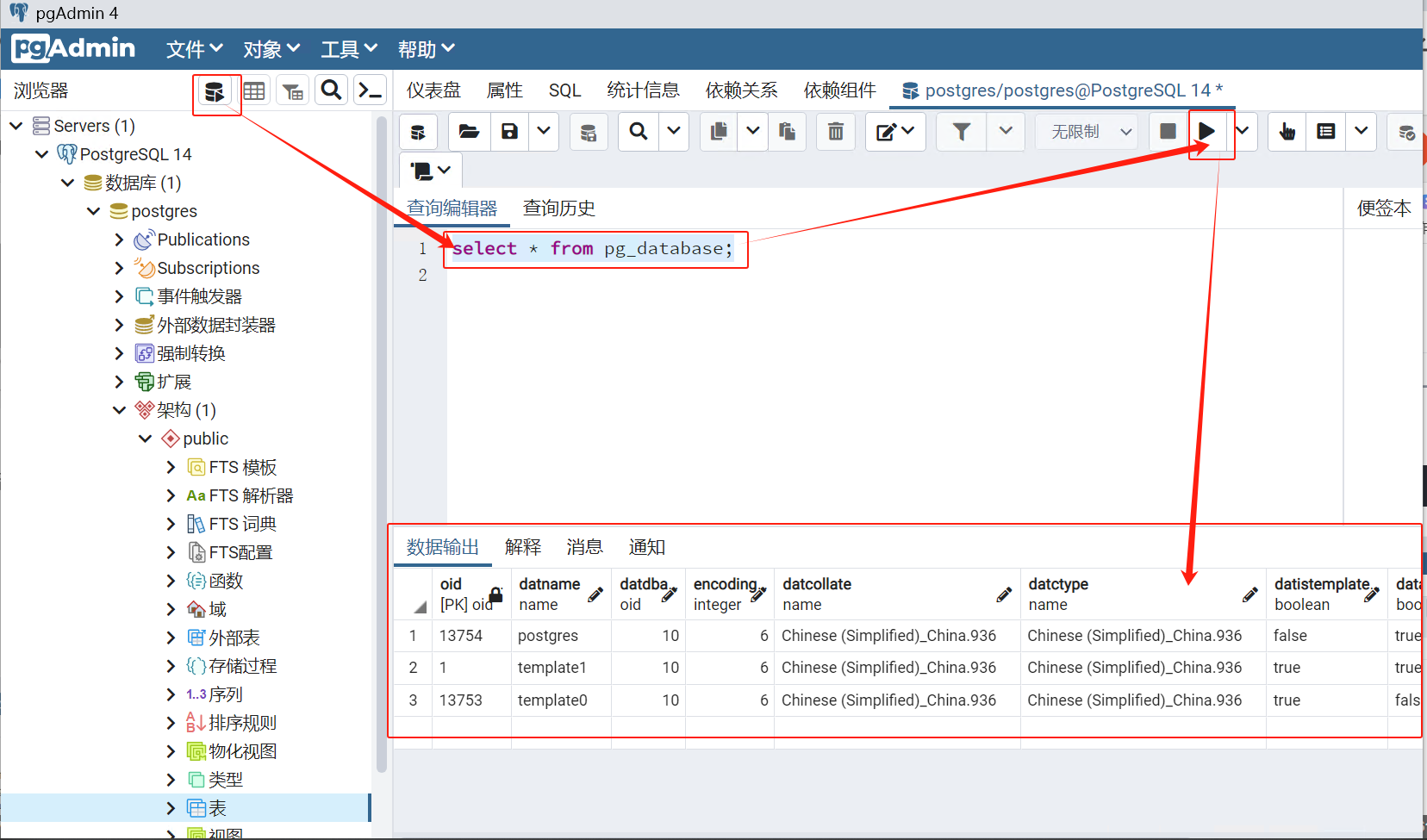
Task: Open the 文件 menu
Action: coord(195,49)
